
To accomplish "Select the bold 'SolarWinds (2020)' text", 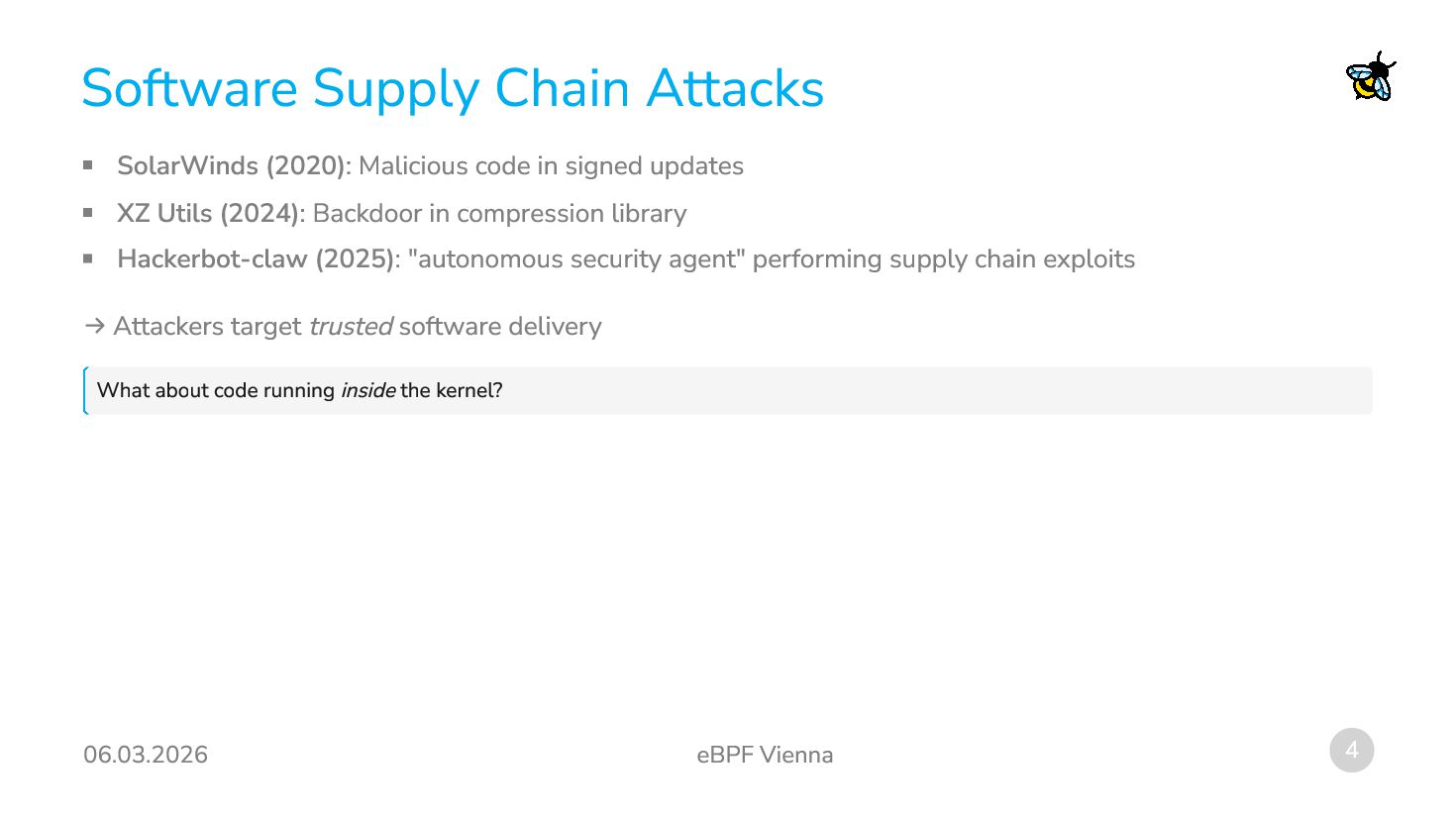I will (x=232, y=166).
